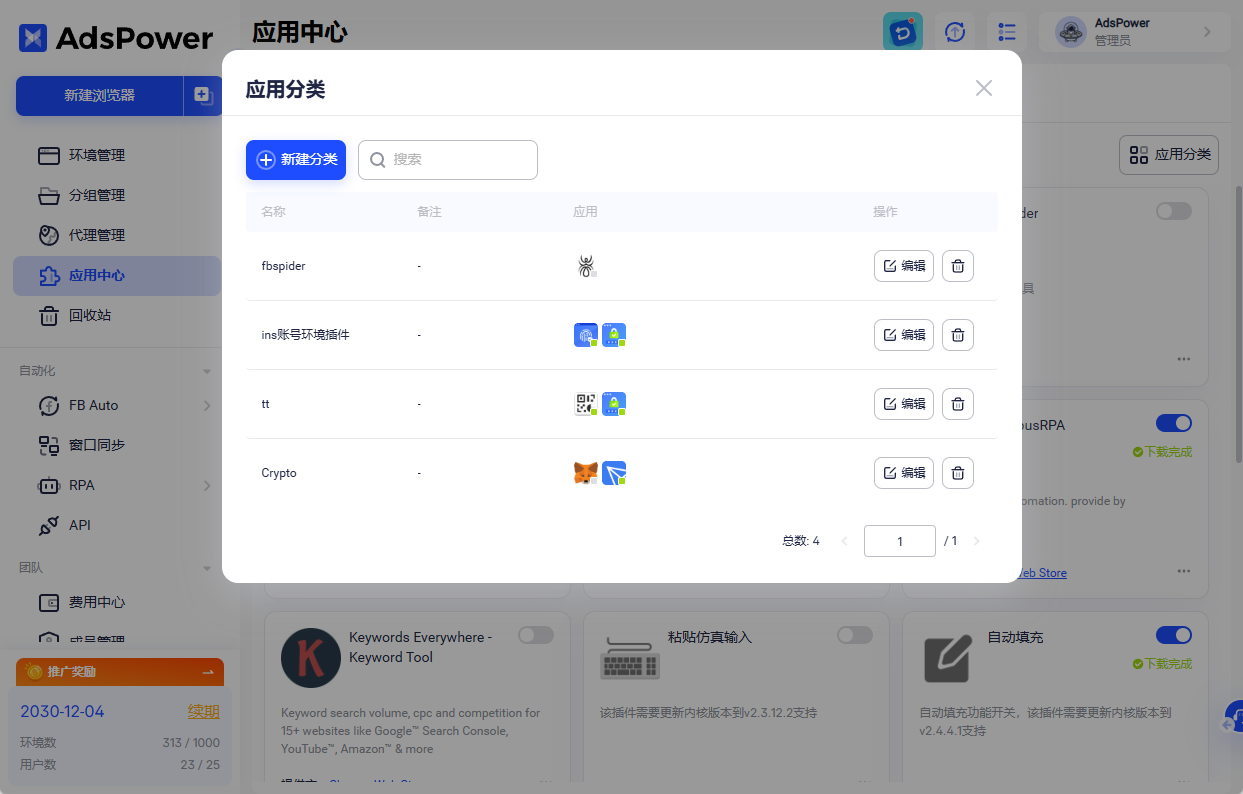This screenshot has width=1243, height=794.
Task: Go to previous page of categories
Action: pyautogui.click(x=844, y=541)
